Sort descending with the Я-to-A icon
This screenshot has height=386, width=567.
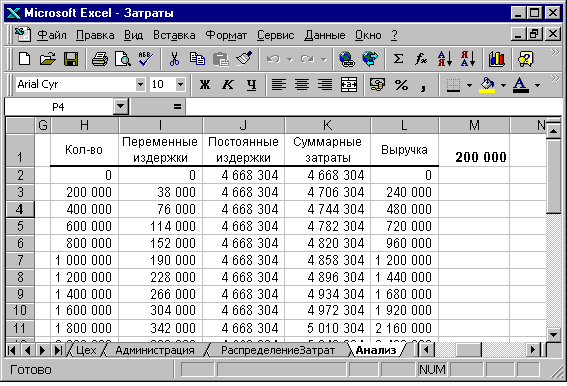point(468,59)
